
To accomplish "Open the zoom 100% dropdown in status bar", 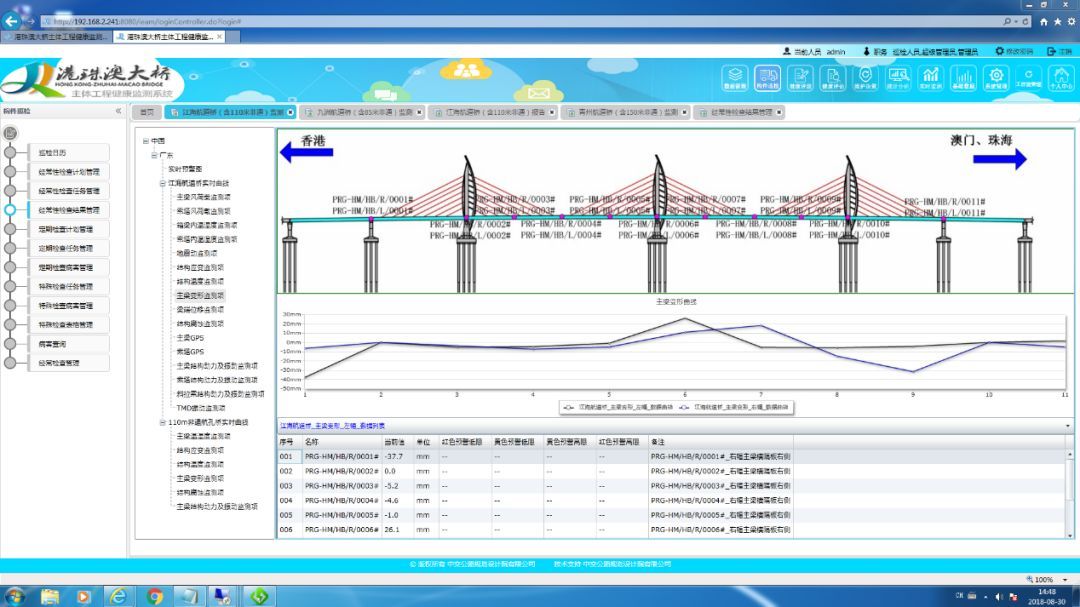I will pos(1066,579).
